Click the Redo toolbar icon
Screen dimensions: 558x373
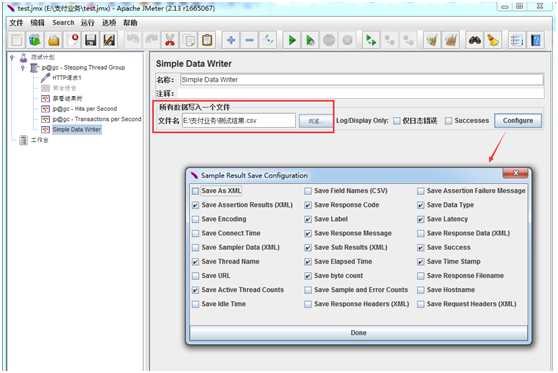tap(151, 40)
